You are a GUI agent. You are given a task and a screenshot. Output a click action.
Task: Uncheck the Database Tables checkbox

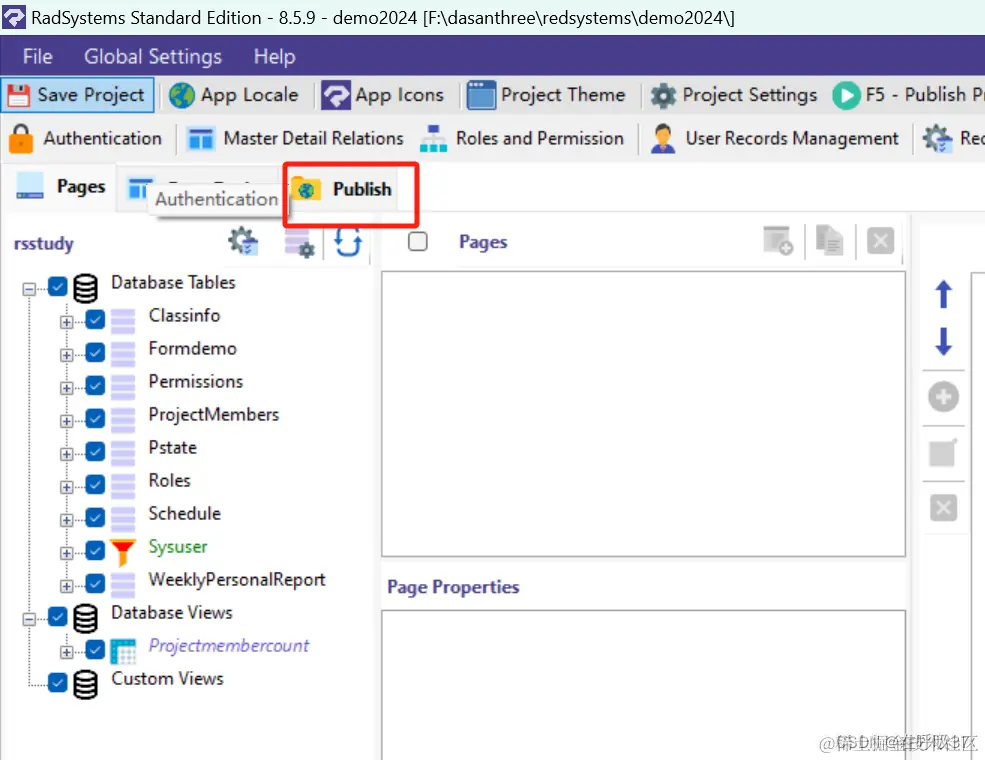pos(57,286)
